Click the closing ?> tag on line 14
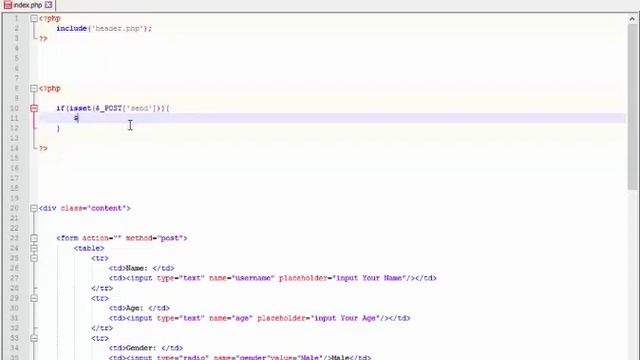Screen dimensions: 640x360 coord(43,148)
